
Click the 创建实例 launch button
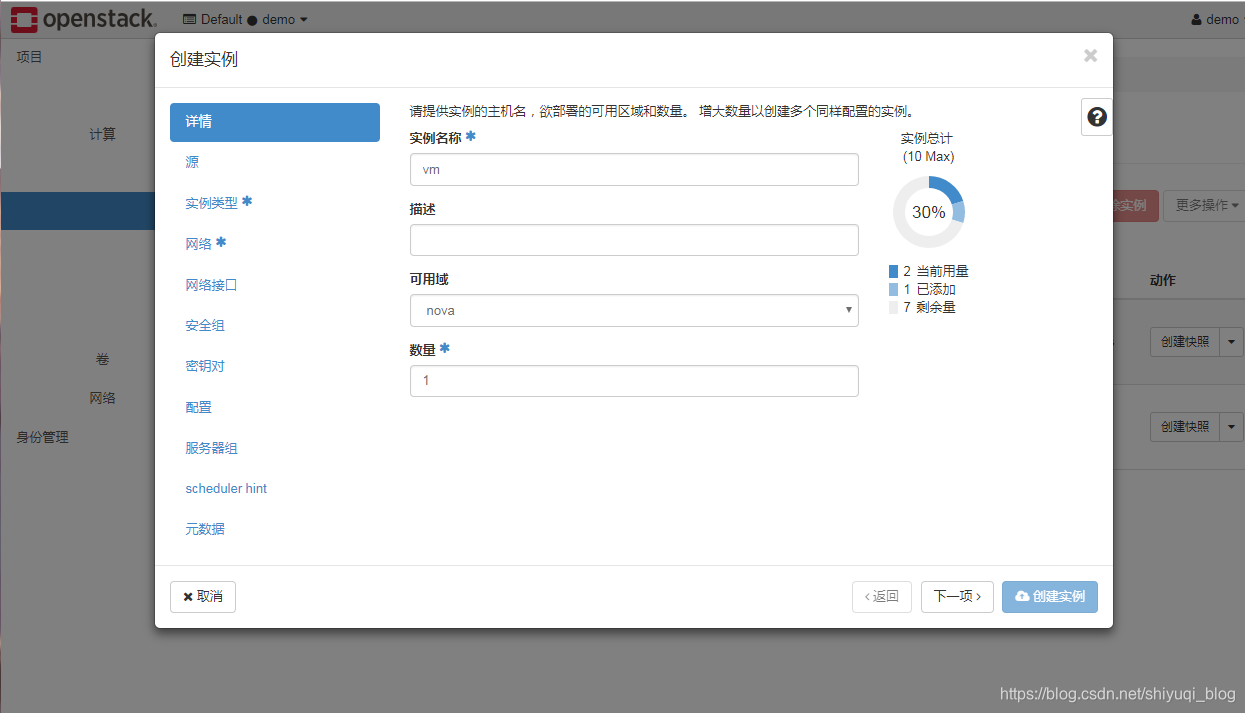pyautogui.click(x=1050, y=597)
